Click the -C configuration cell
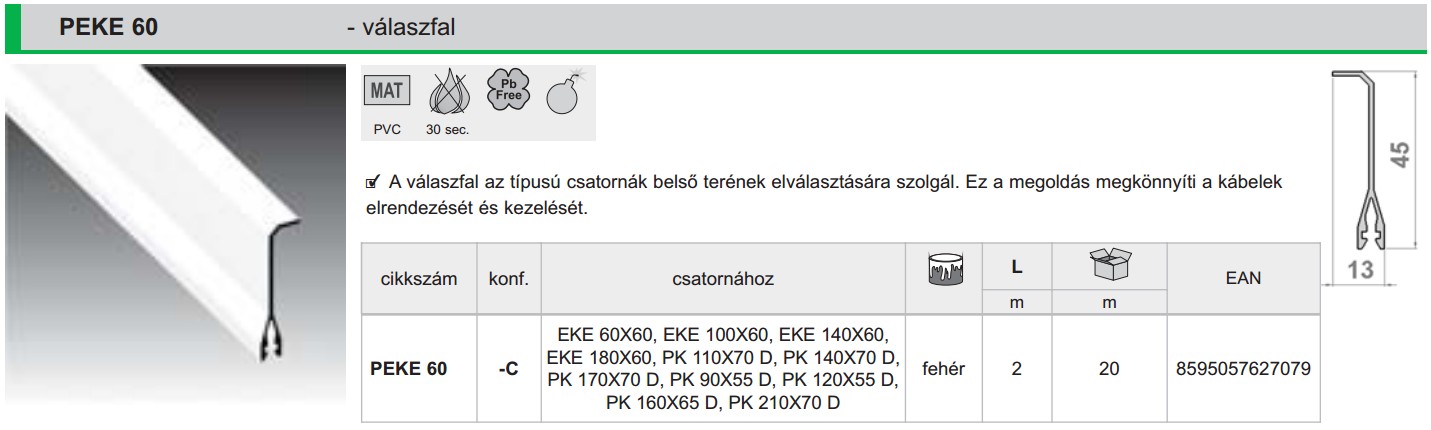This screenshot has height=430, width=1431. point(508,368)
